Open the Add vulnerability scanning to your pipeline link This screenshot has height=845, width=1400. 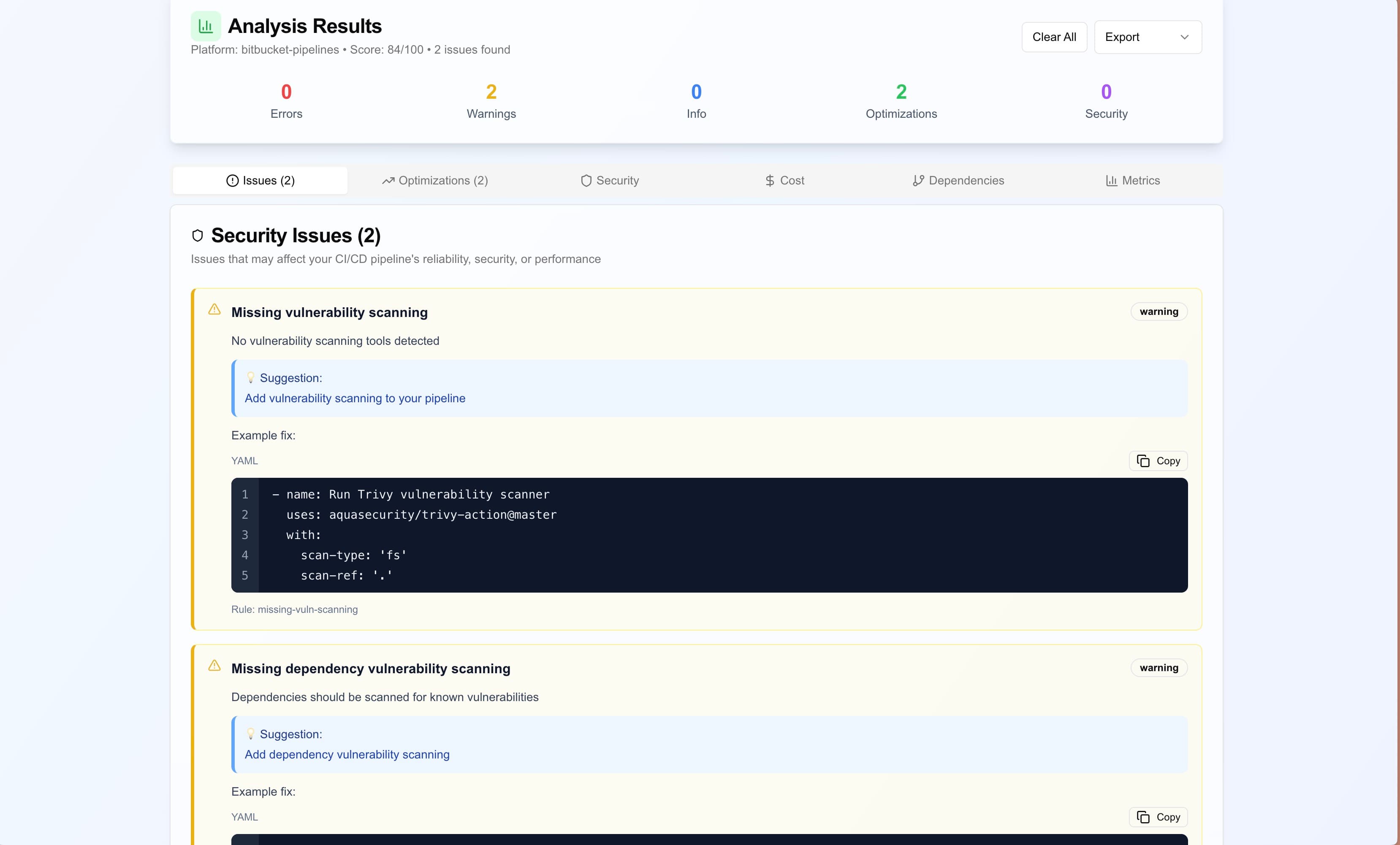pos(355,398)
